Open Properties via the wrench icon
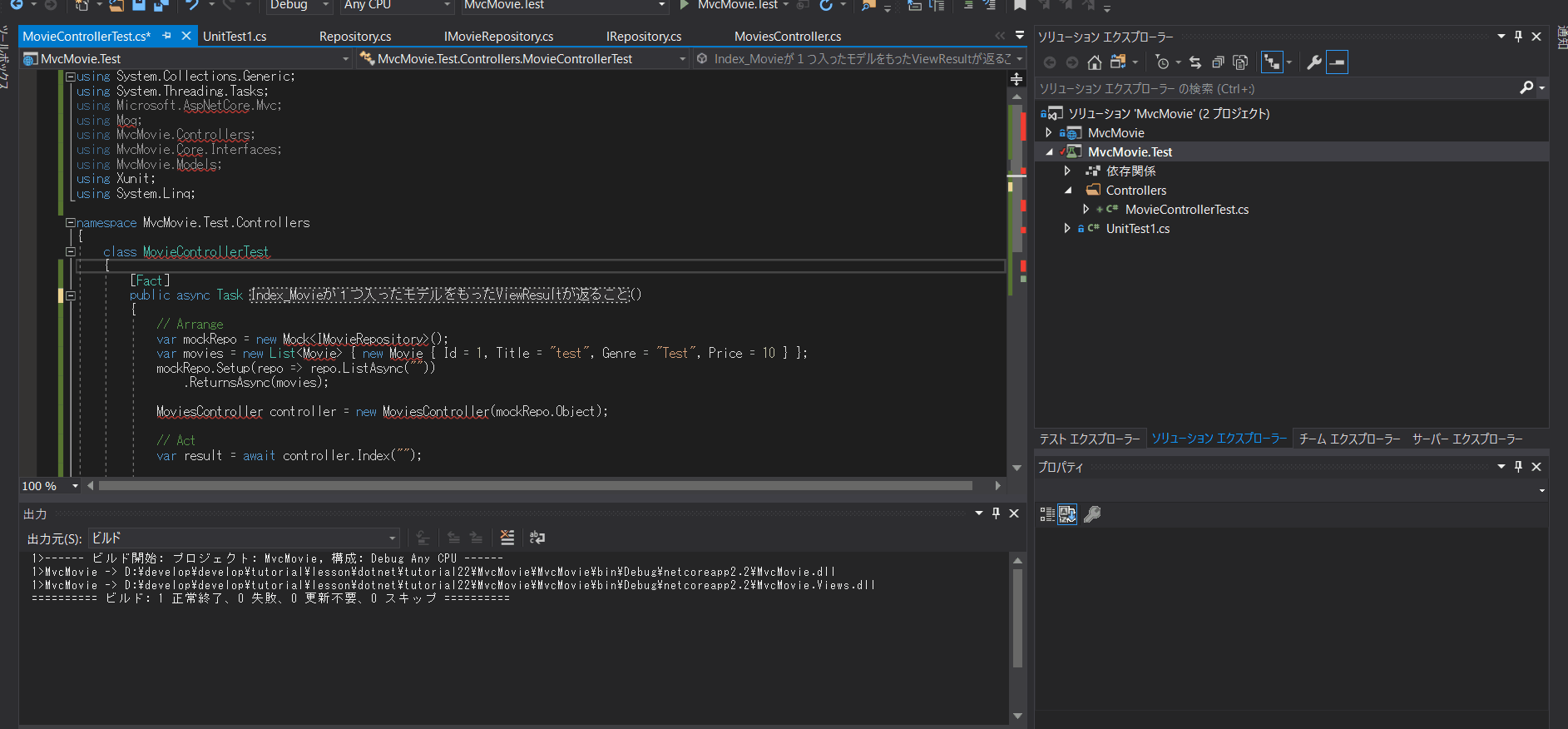 (x=1314, y=62)
